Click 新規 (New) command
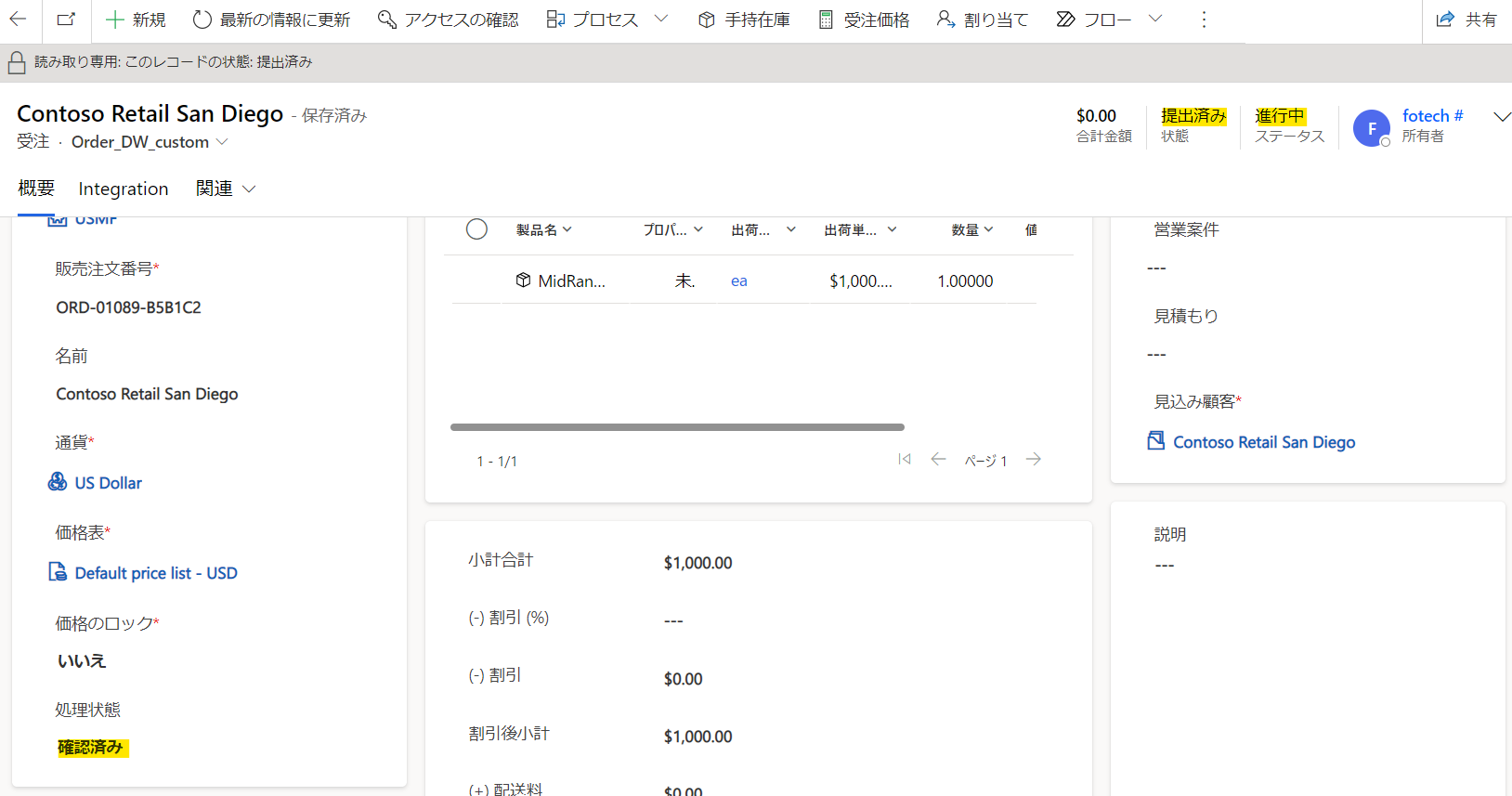The width and height of the screenshot is (1512, 796). click(136, 20)
